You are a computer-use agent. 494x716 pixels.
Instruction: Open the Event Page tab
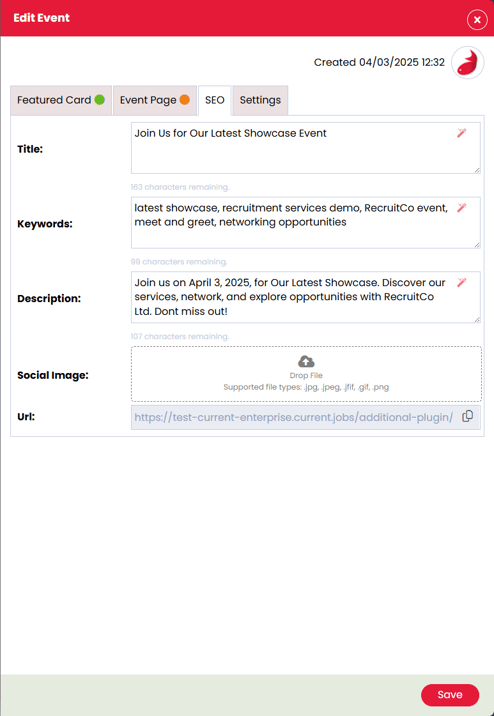tap(155, 100)
